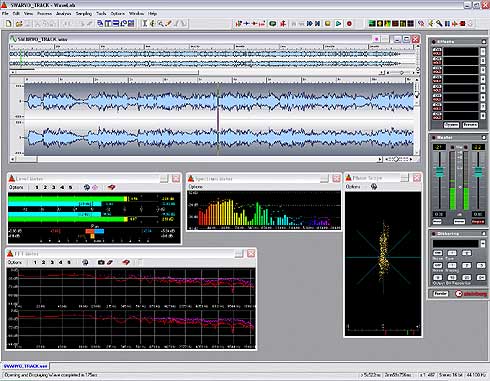490x381 pixels.
Task: Select Level Meter preset 1
Action: click(37, 187)
